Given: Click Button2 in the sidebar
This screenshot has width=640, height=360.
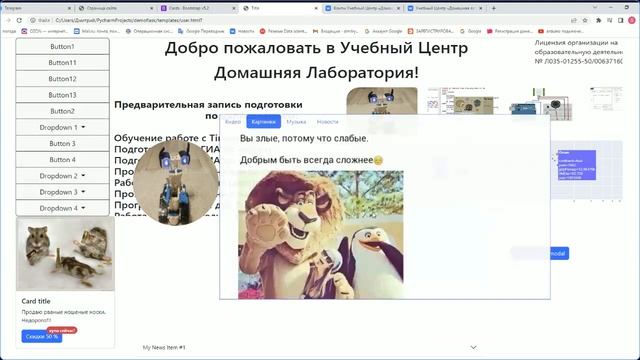Looking at the screenshot, I should [x=62, y=111].
